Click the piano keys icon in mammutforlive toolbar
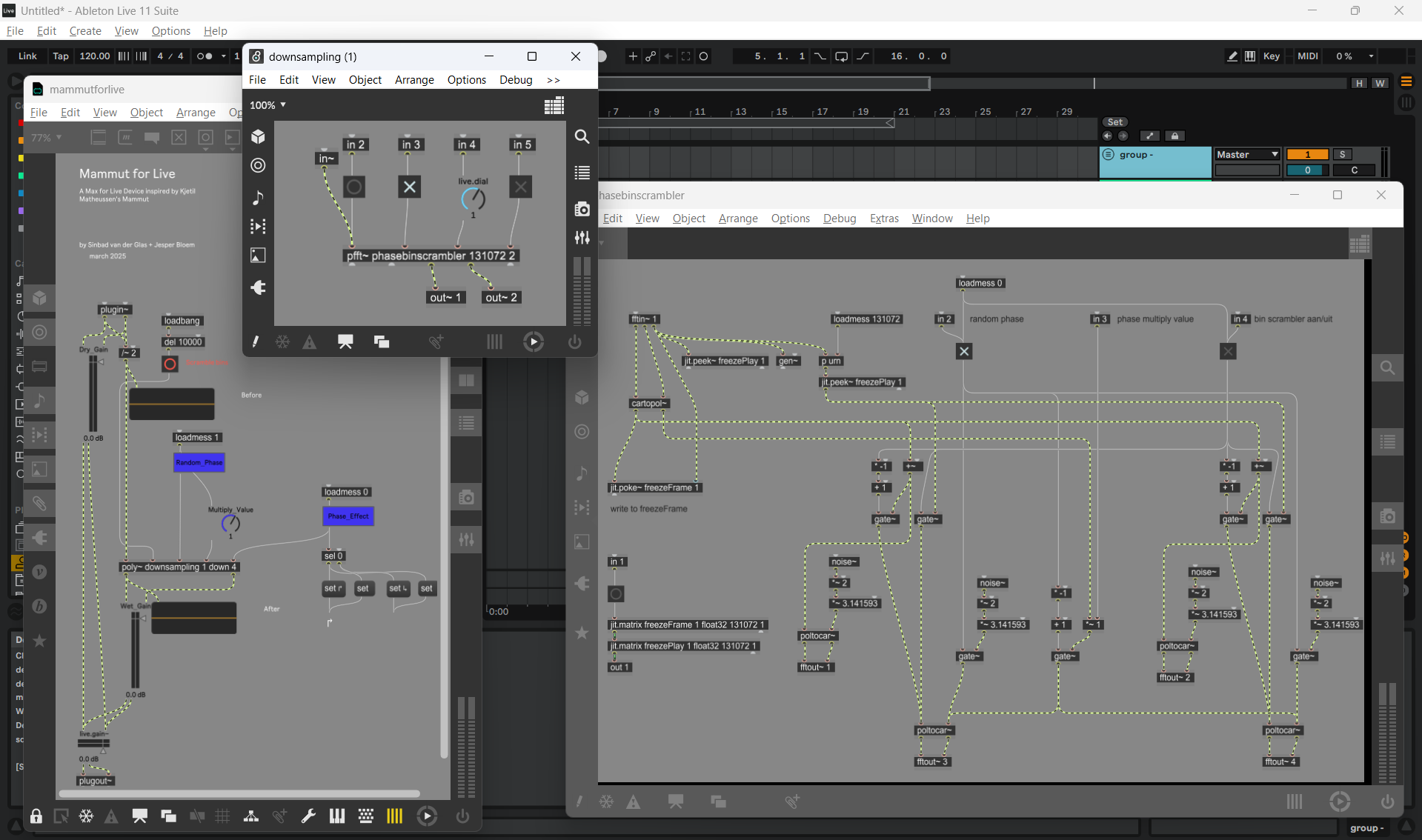The width and height of the screenshot is (1422, 840). pos(337,816)
